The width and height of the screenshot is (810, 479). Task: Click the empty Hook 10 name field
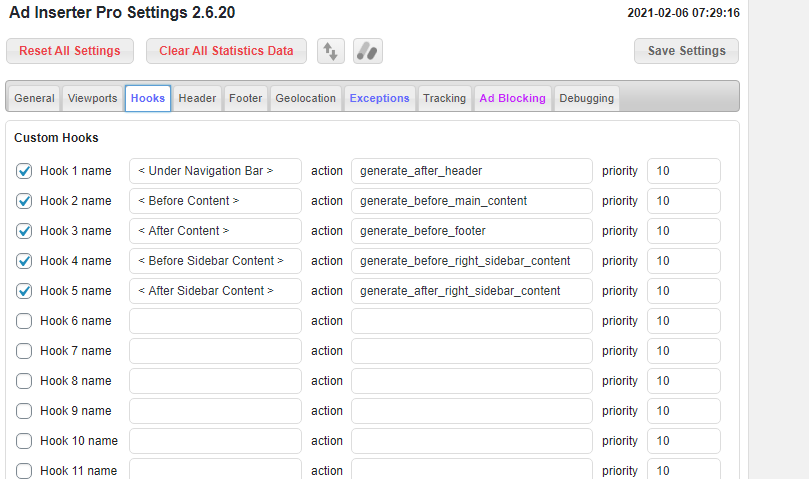point(215,441)
